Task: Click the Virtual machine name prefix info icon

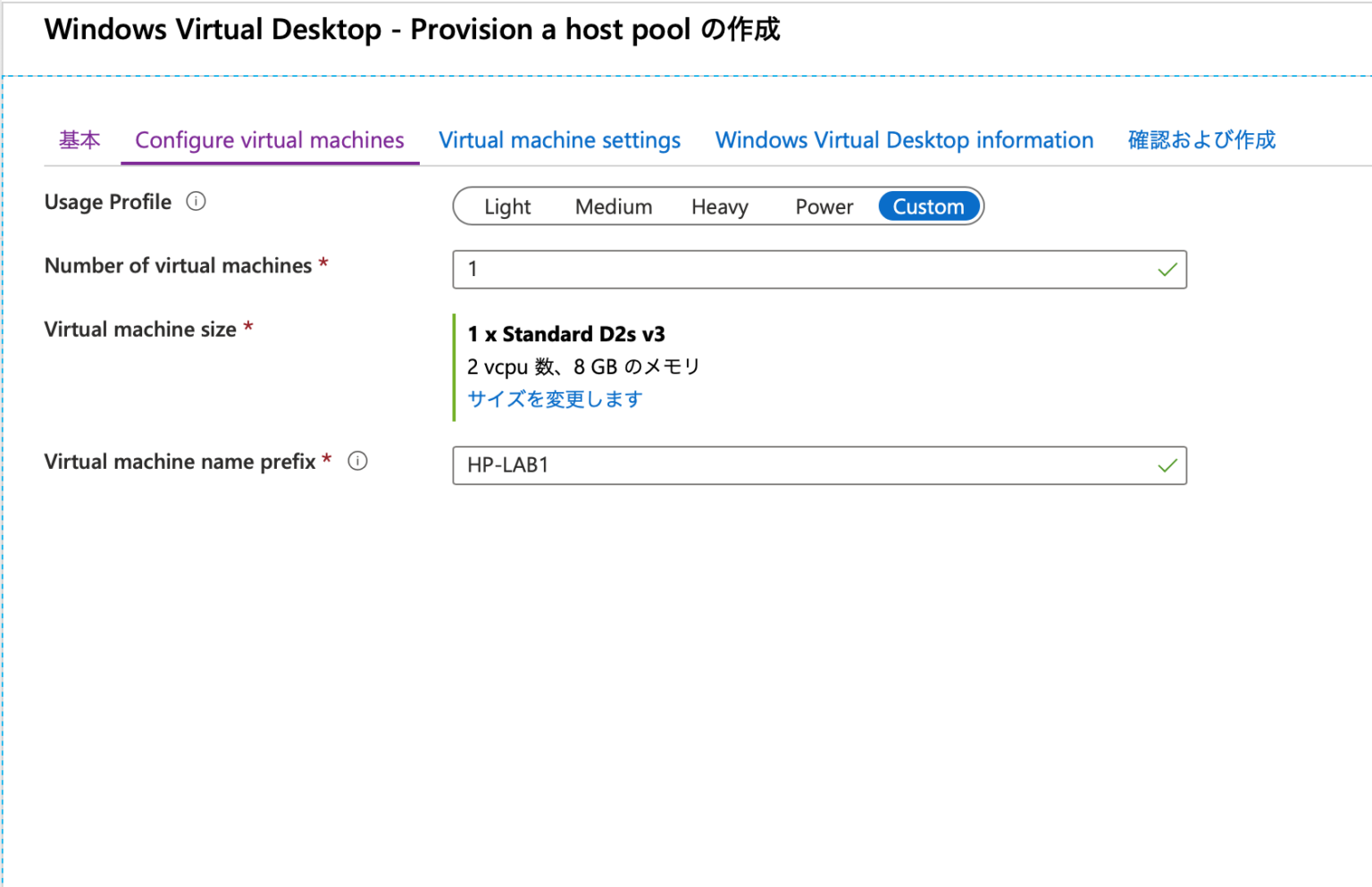Action: pyautogui.click(x=357, y=461)
